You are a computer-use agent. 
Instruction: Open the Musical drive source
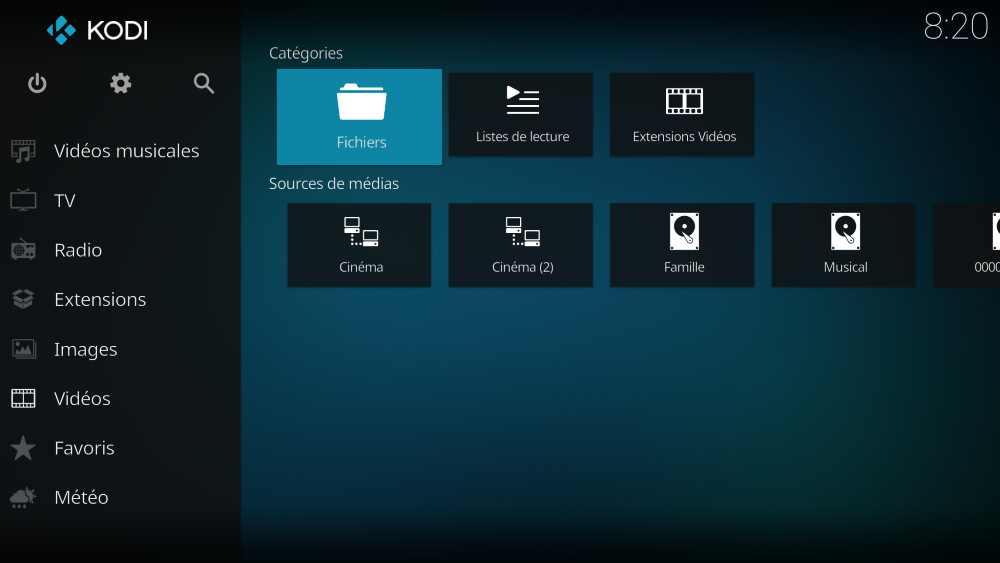pyautogui.click(x=844, y=245)
